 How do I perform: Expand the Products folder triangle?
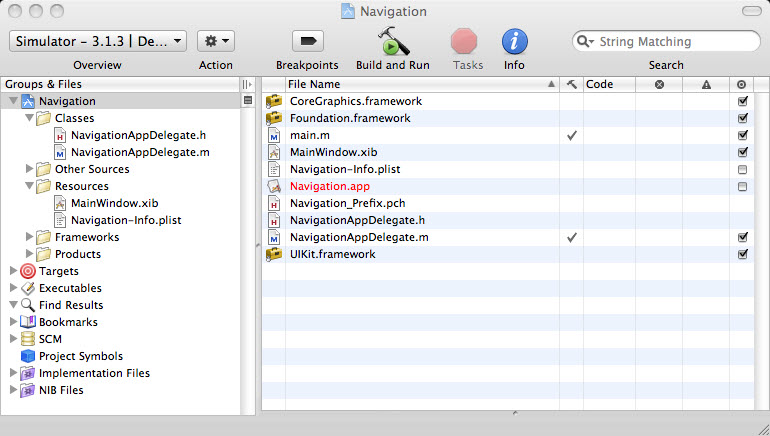click(x=29, y=254)
